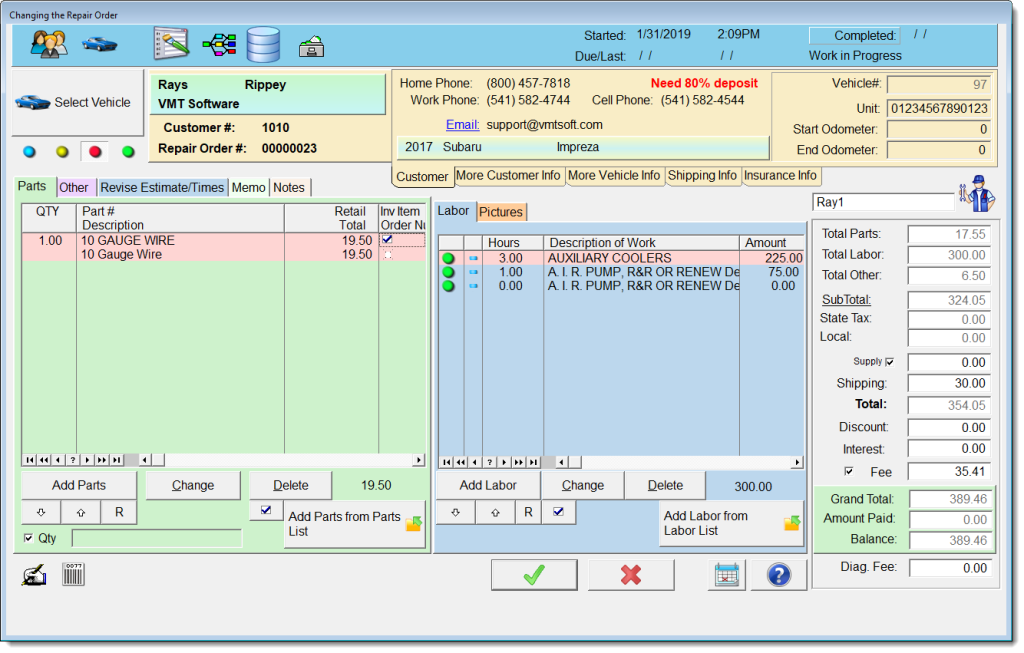1024x653 pixels.
Task: Click the mechanic technician icon beside Ray1
Action: [x=977, y=194]
